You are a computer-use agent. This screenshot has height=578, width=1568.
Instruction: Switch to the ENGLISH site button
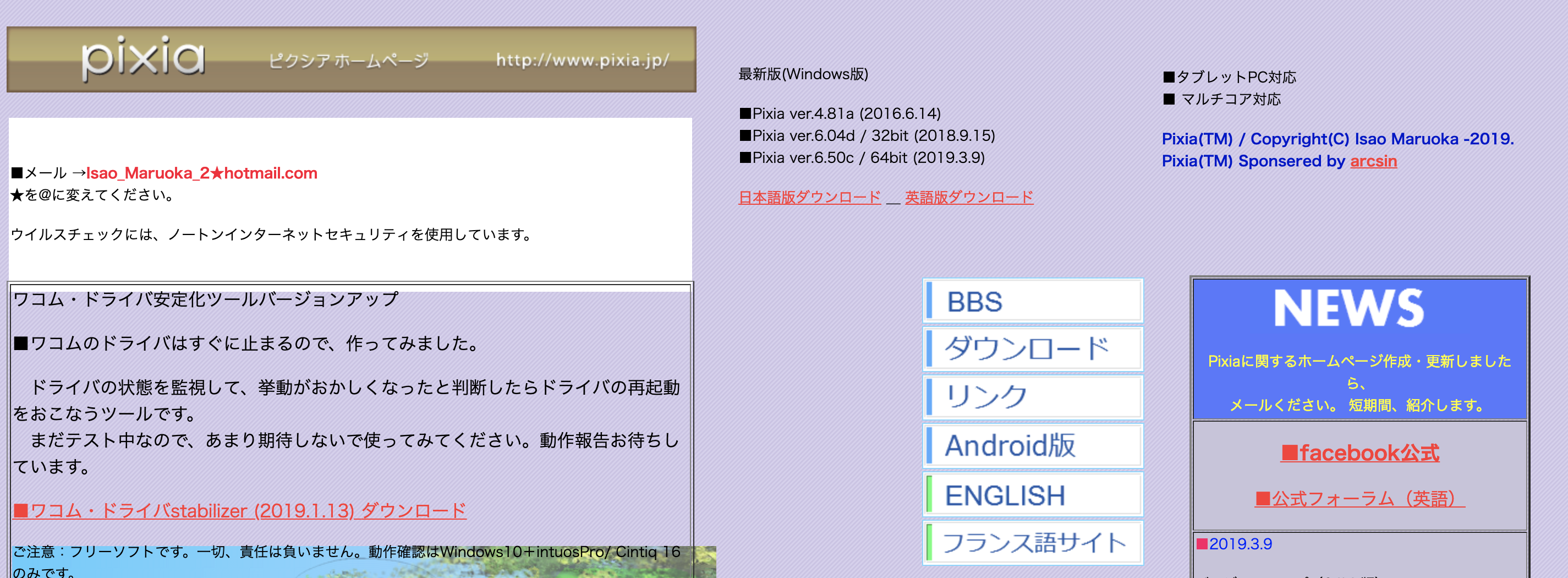pyautogui.click(x=1033, y=495)
